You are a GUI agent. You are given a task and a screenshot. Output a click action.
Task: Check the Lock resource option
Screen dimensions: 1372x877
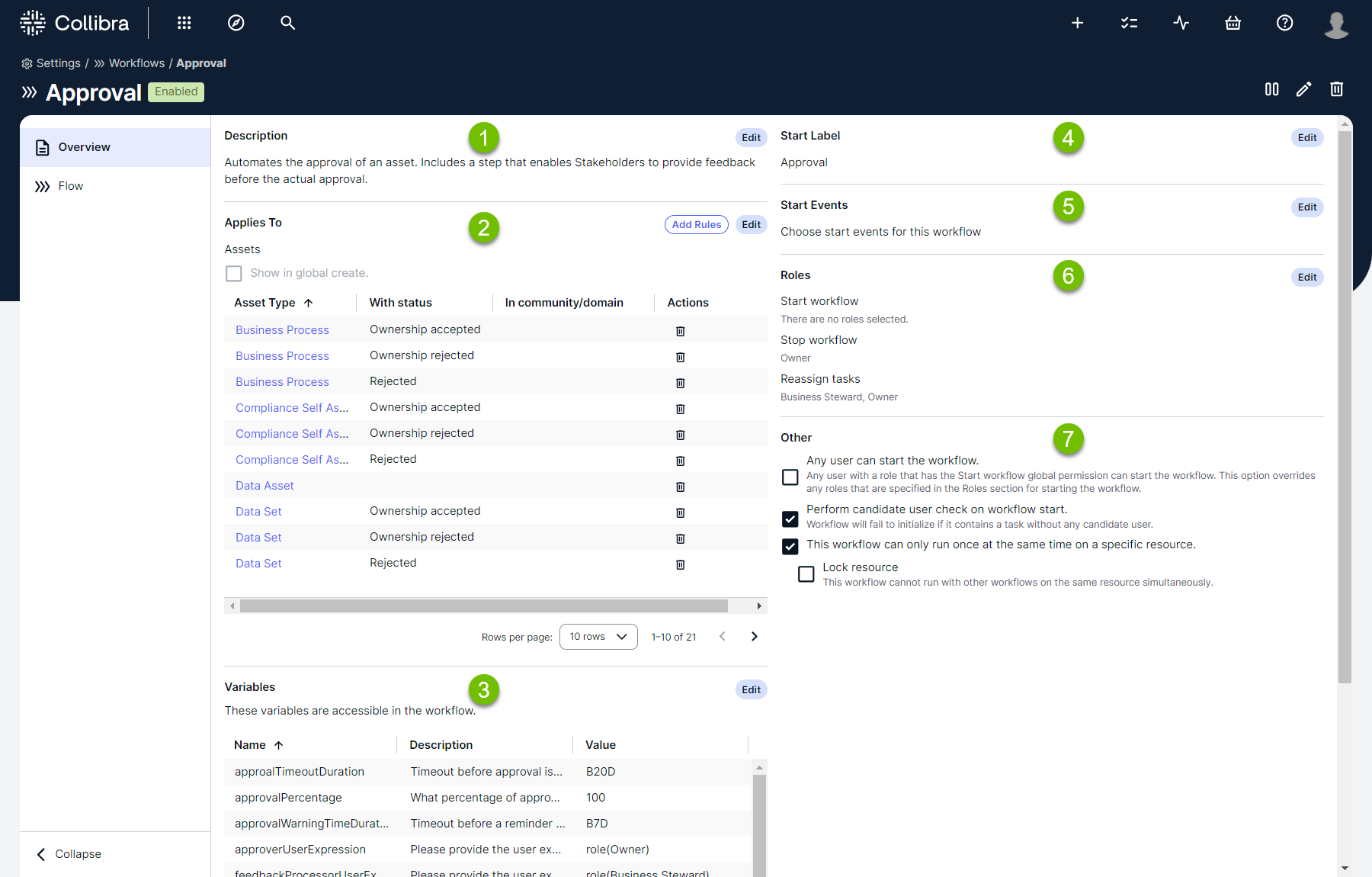pos(806,573)
